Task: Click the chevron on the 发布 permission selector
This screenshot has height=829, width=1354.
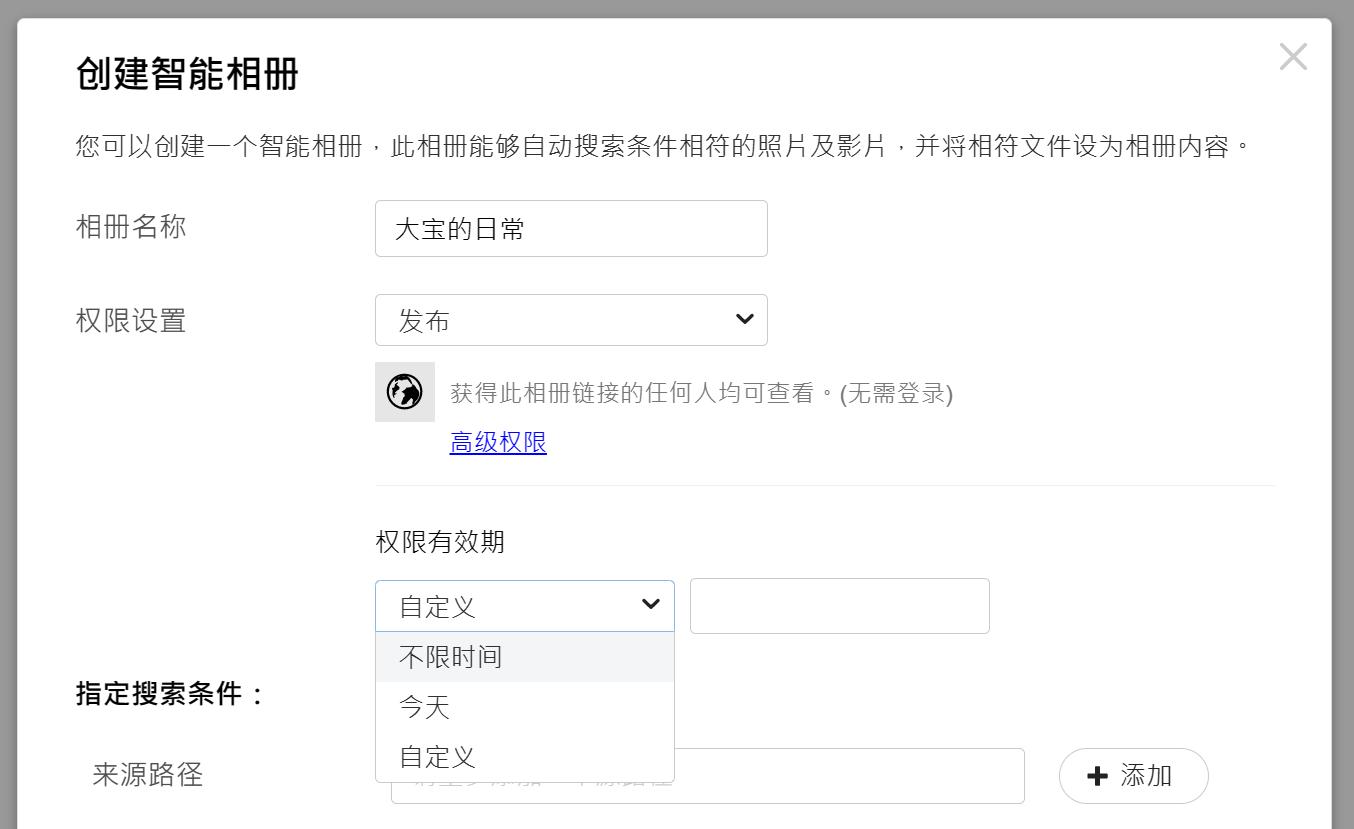Action: click(x=744, y=319)
